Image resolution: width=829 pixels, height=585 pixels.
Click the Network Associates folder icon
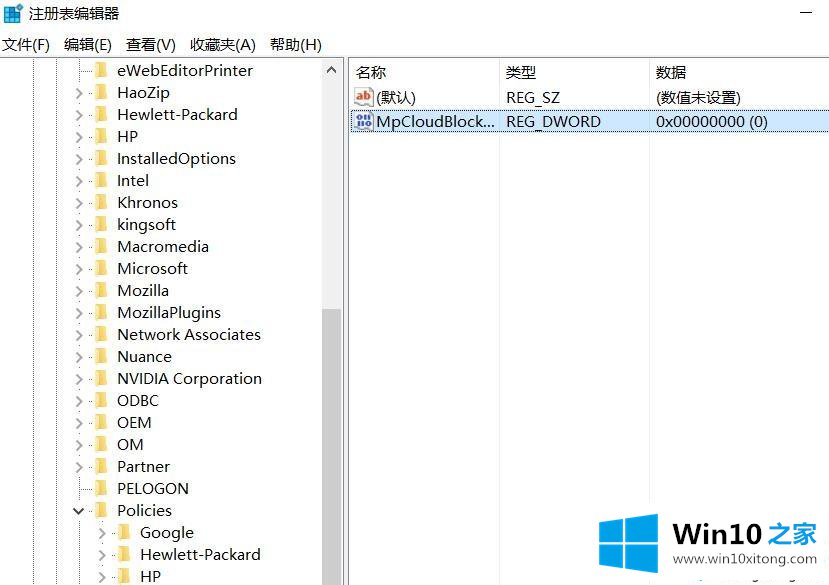pyautogui.click(x=102, y=334)
